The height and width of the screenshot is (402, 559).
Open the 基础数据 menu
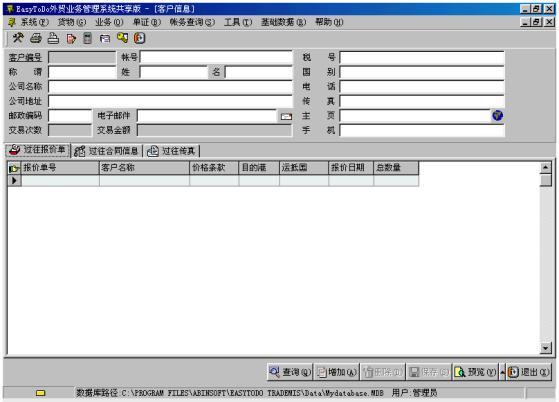click(x=283, y=22)
